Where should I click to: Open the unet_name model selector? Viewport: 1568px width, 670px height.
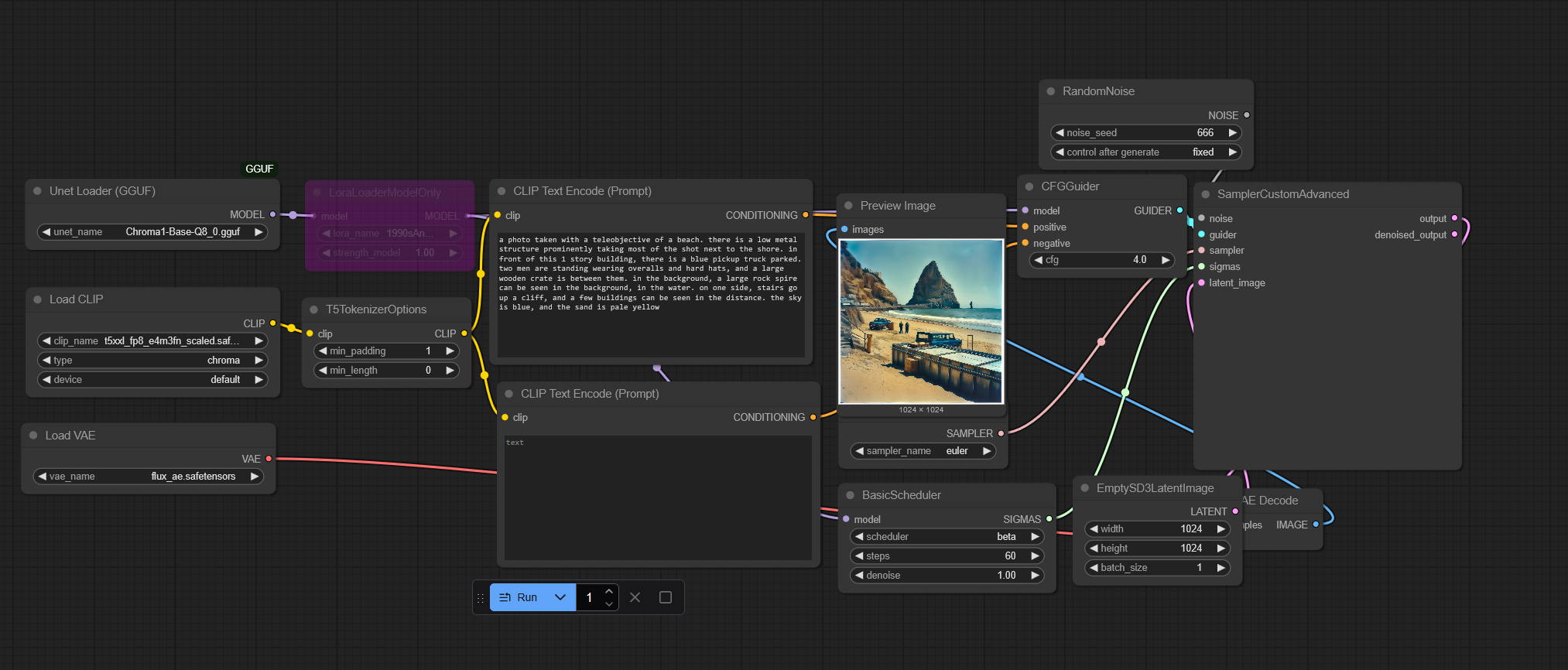tap(152, 232)
